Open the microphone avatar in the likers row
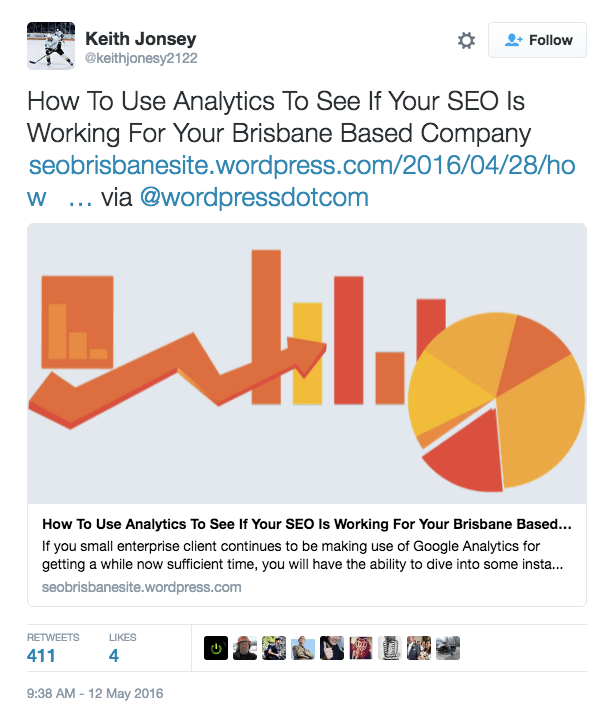Viewport: 606px width, 710px height. click(x=390, y=649)
